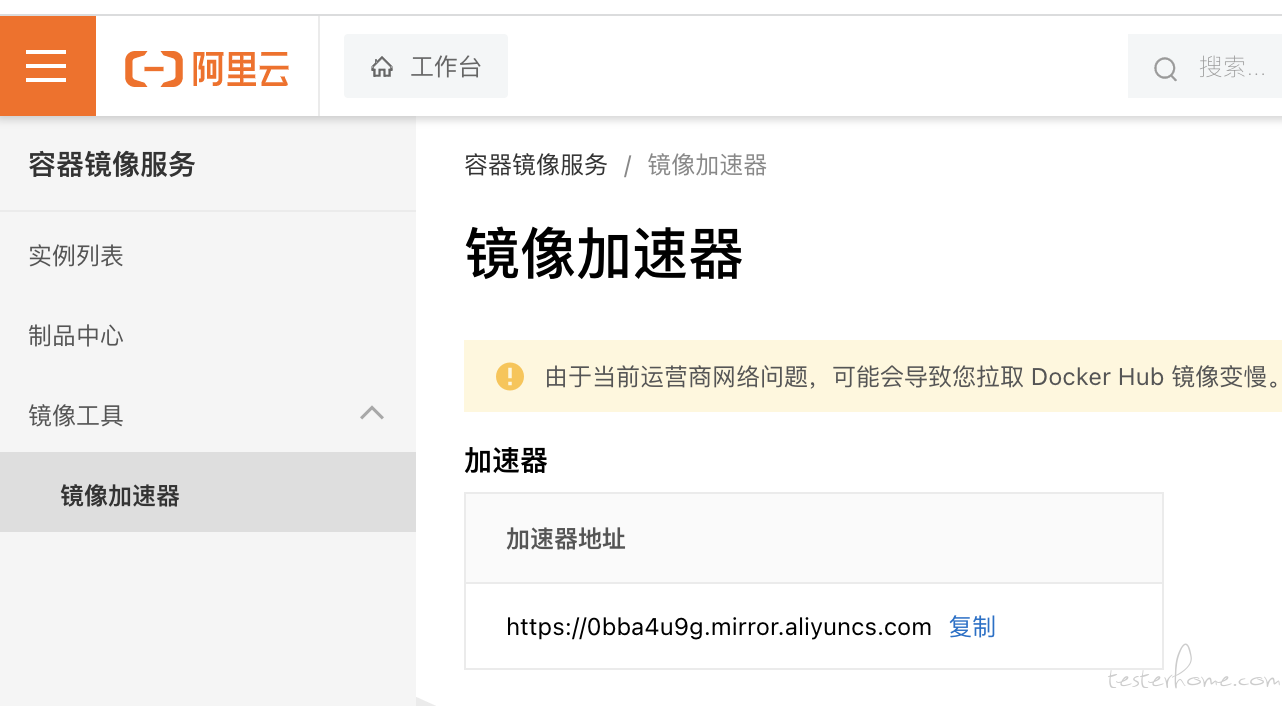Select 实例列表 in the sidebar
Image resolution: width=1282 pixels, height=706 pixels.
point(76,256)
